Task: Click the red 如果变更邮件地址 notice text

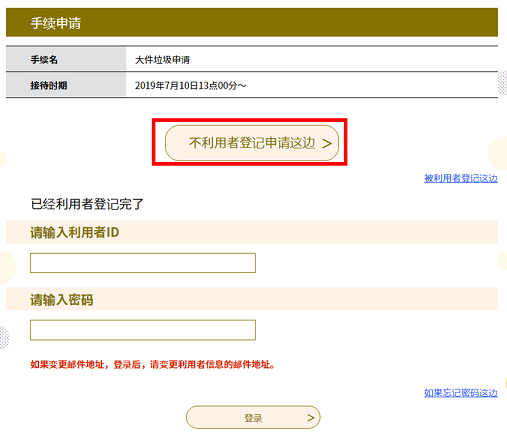Action: [x=153, y=365]
